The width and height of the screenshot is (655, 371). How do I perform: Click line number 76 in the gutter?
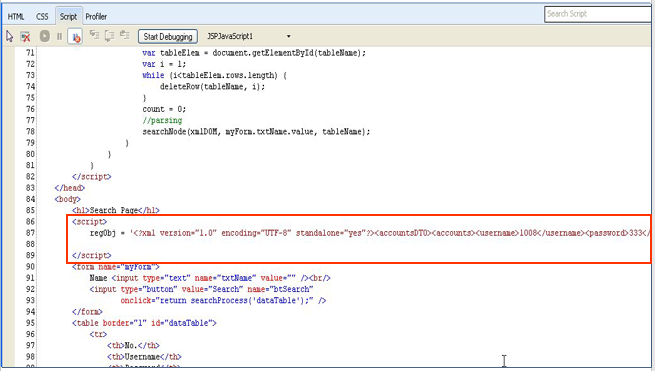30,109
